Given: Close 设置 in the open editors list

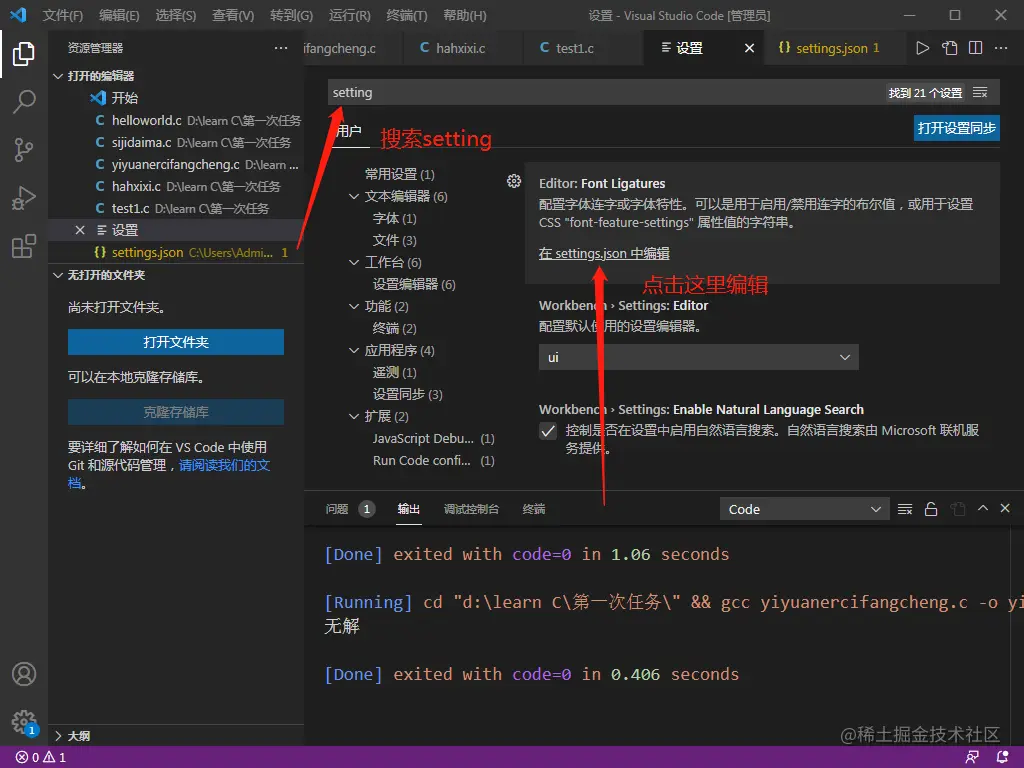Looking at the screenshot, I should coord(80,230).
